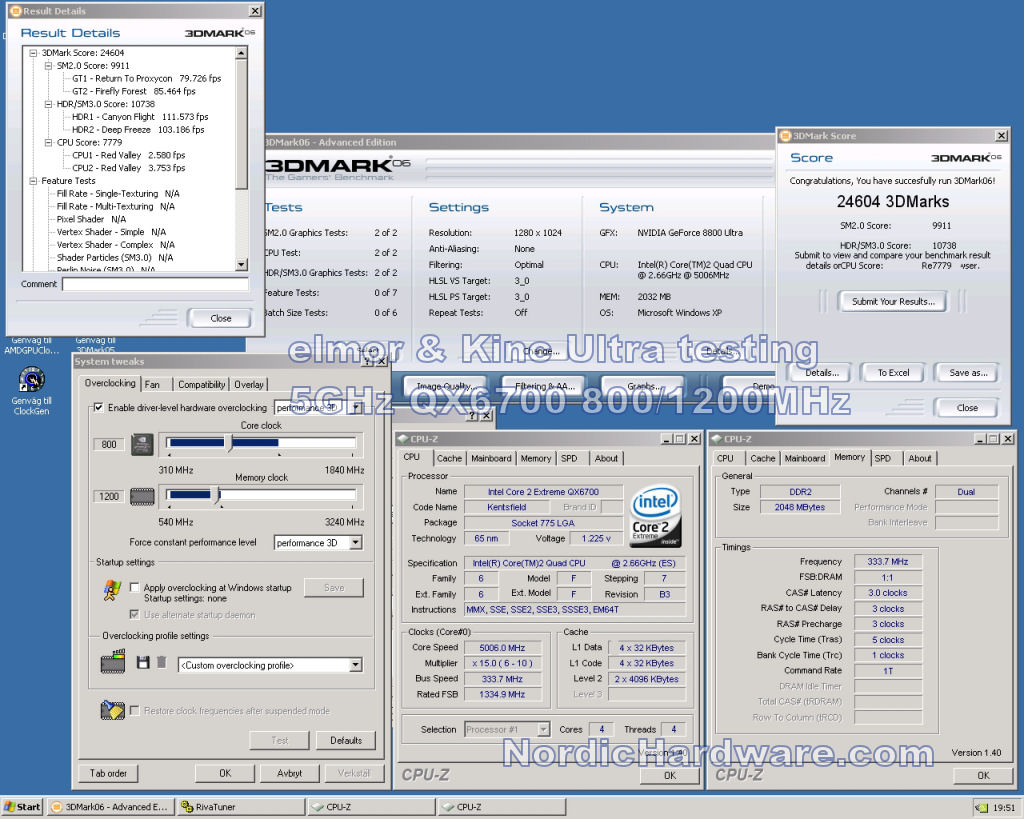1024x819 pixels.
Task: Click the Windows startup settings icon
Action: (112, 591)
